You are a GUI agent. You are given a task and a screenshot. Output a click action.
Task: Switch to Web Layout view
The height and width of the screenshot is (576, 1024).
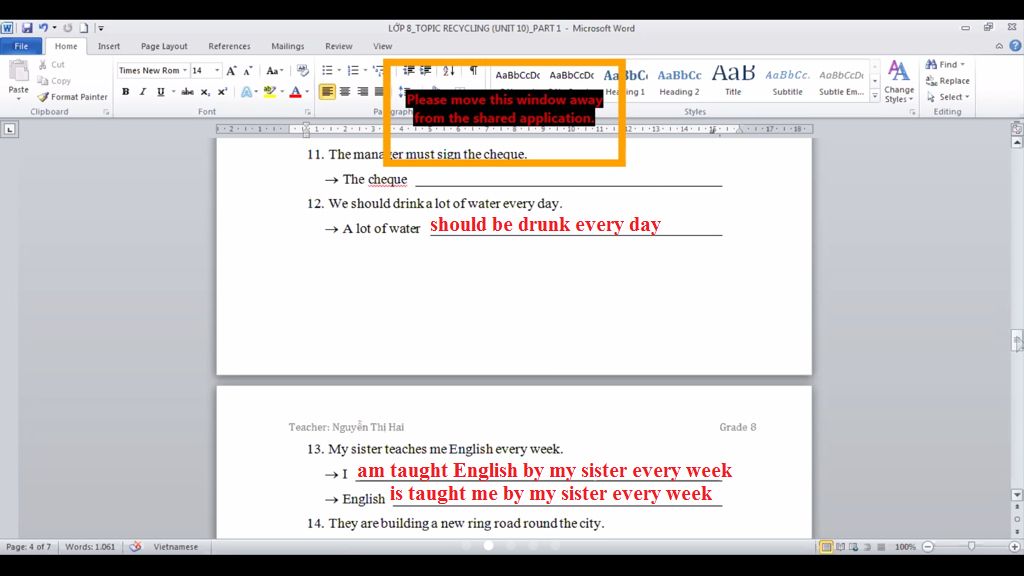[x=854, y=547]
